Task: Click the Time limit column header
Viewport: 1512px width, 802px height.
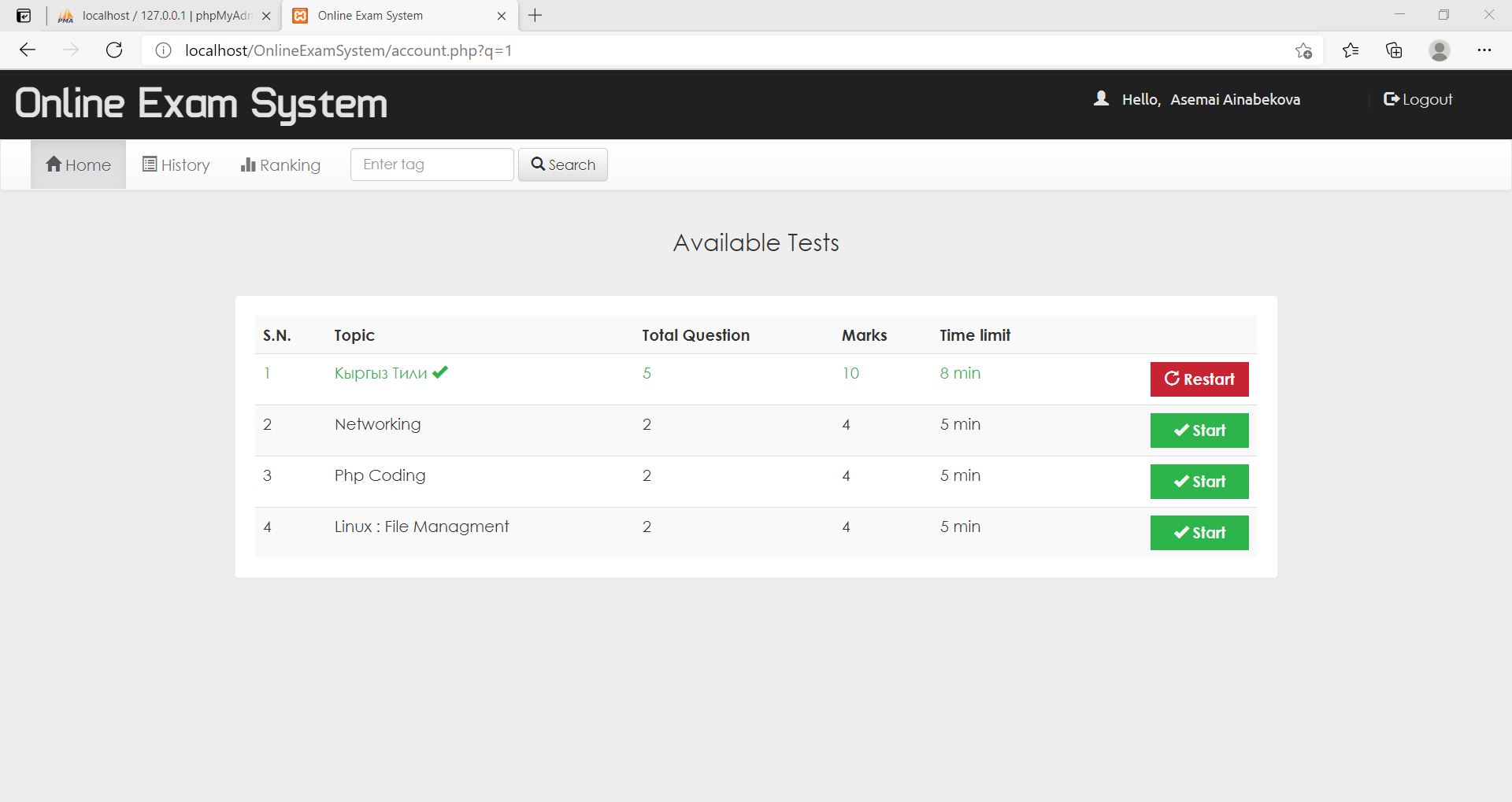Action: tap(975, 335)
